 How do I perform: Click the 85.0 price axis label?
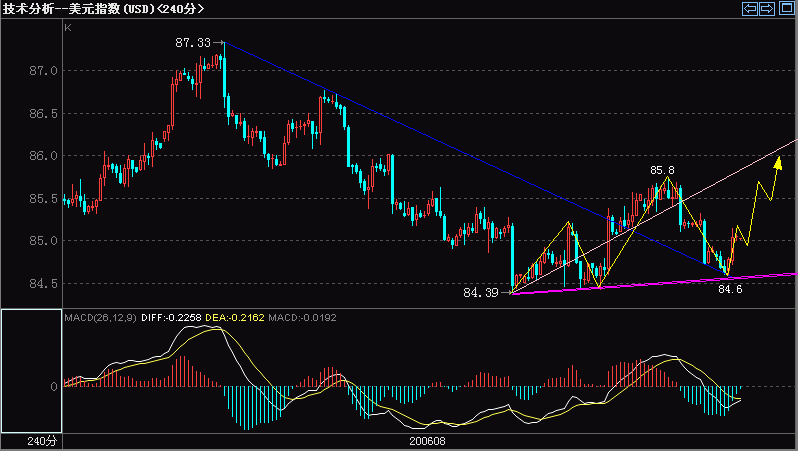(43, 241)
